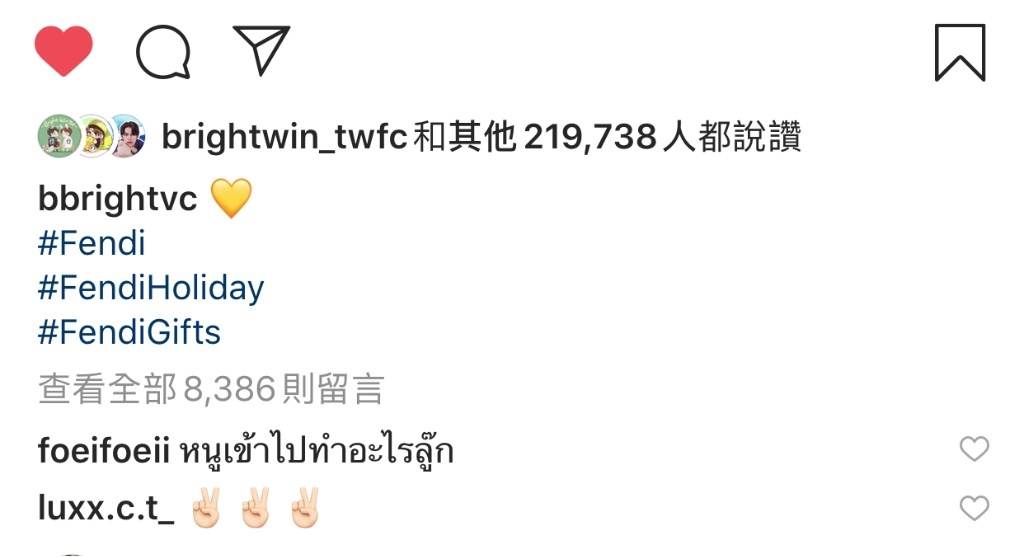Screen dimensions: 1024x557
Task: Open the #FendiGifts hashtag
Action: pyautogui.click(x=129, y=332)
